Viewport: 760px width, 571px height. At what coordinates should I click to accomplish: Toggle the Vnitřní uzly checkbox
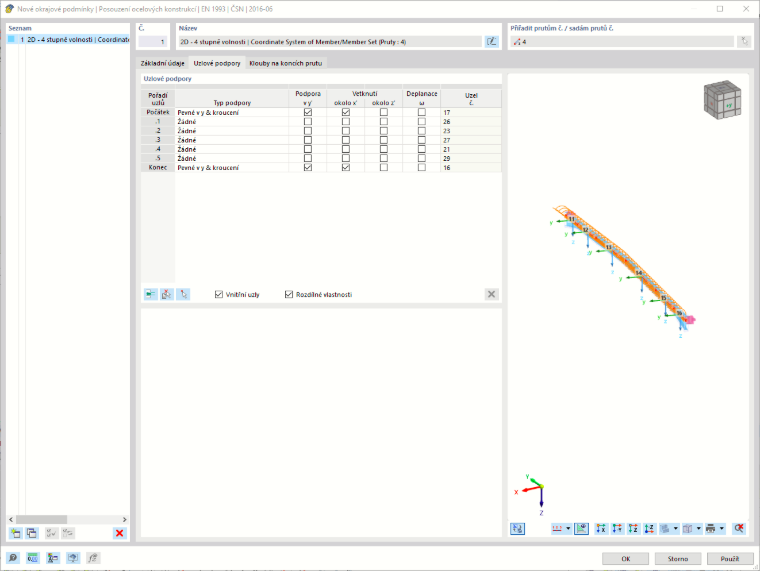[219, 294]
